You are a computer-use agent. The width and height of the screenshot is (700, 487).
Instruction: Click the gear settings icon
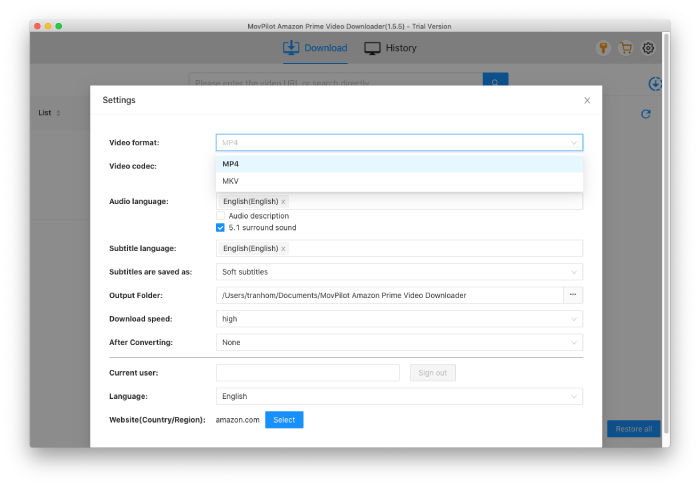point(648,48)
